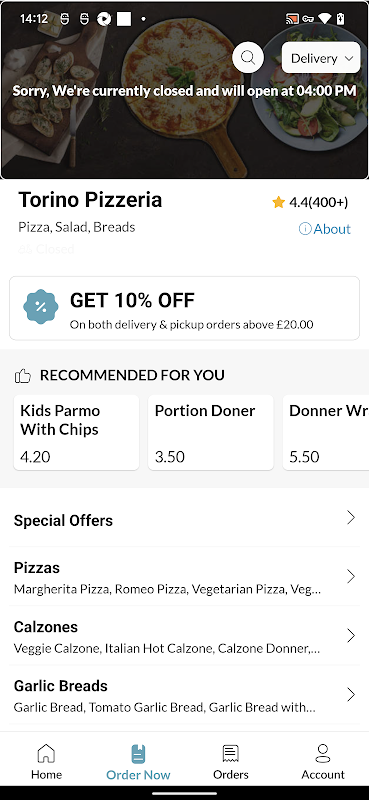This screenshot has height=800, width=369.
Task: Select the Donner Wrap card
Action: (326, 432)
